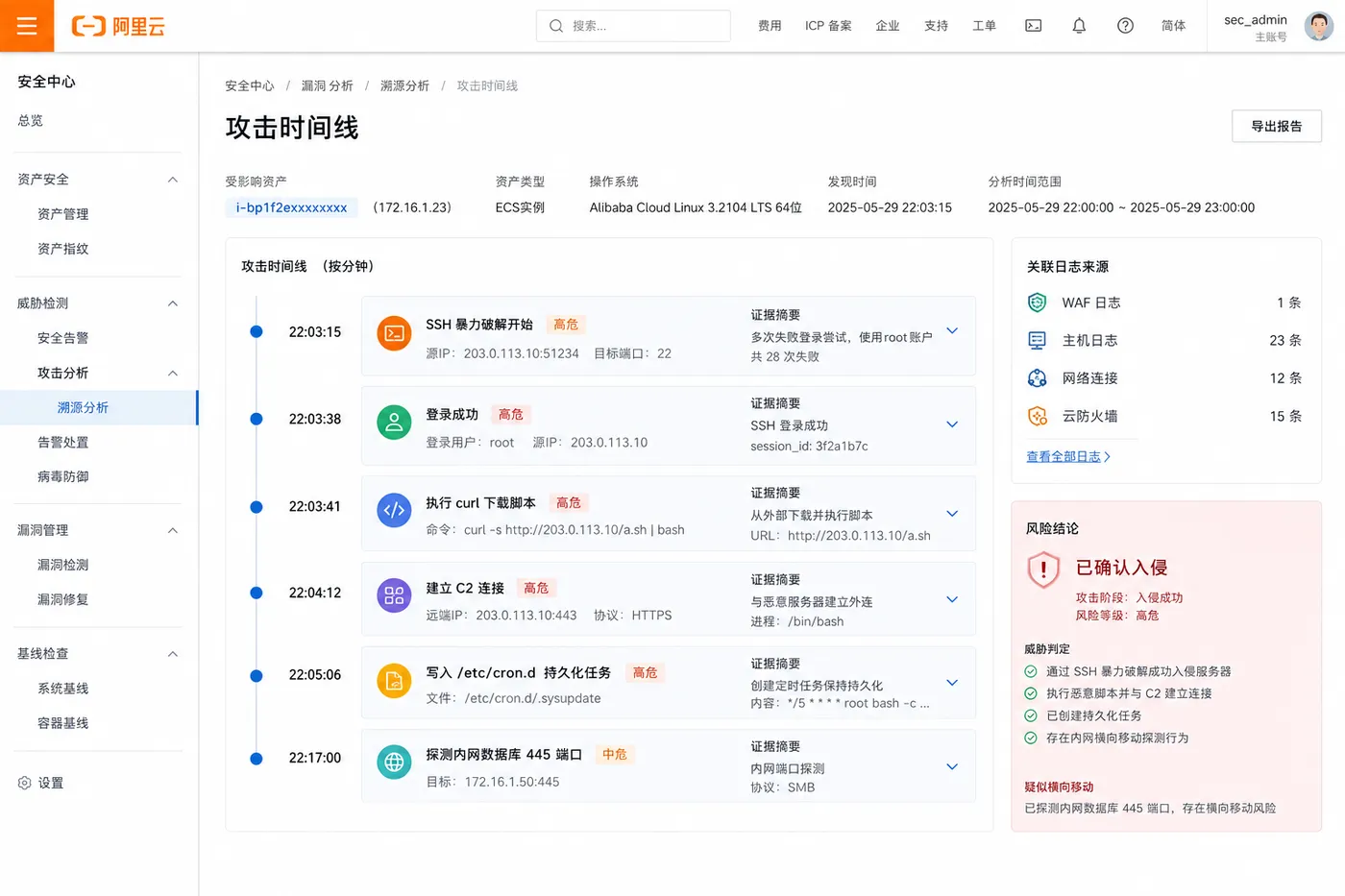
Task: Collapse the 基线检查 sidebar group
Action: pos(173,654)
